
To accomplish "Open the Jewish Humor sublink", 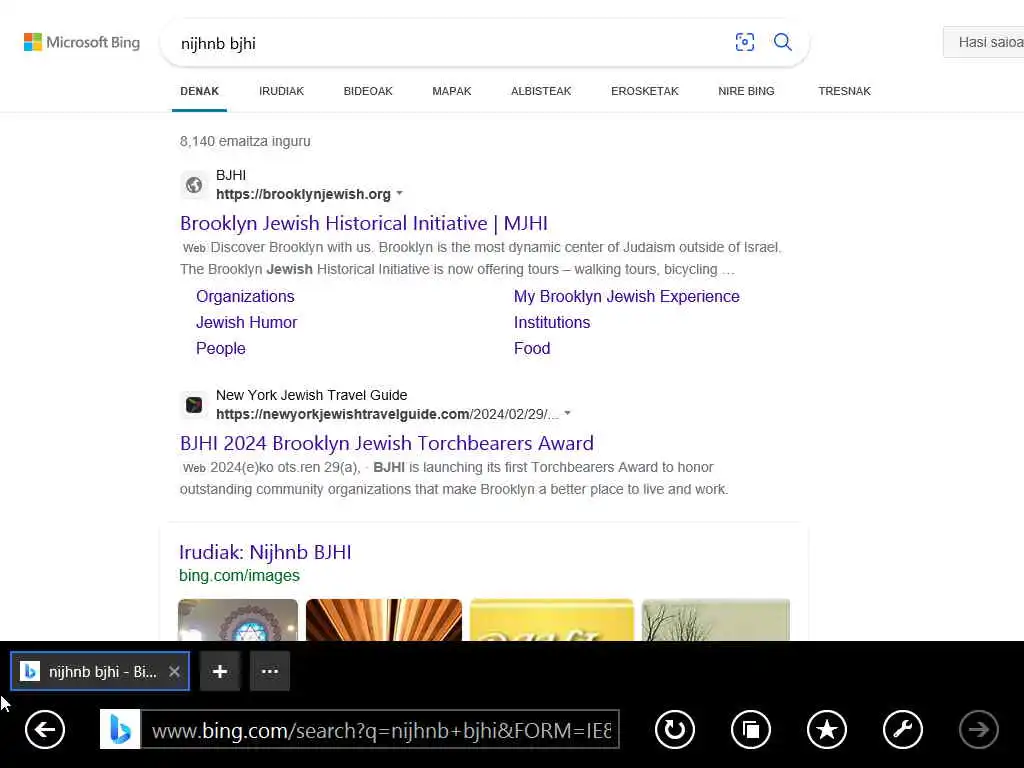I will pyautogui.click(x=247, y=323).
